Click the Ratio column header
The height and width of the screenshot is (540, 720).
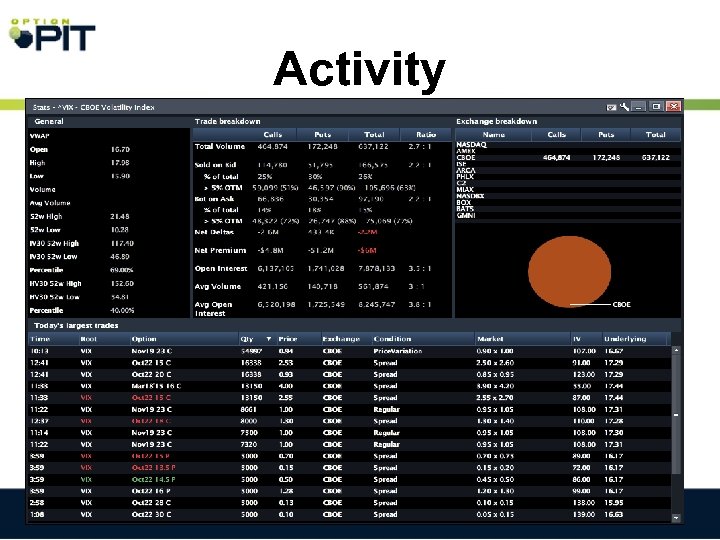point(426,135)
